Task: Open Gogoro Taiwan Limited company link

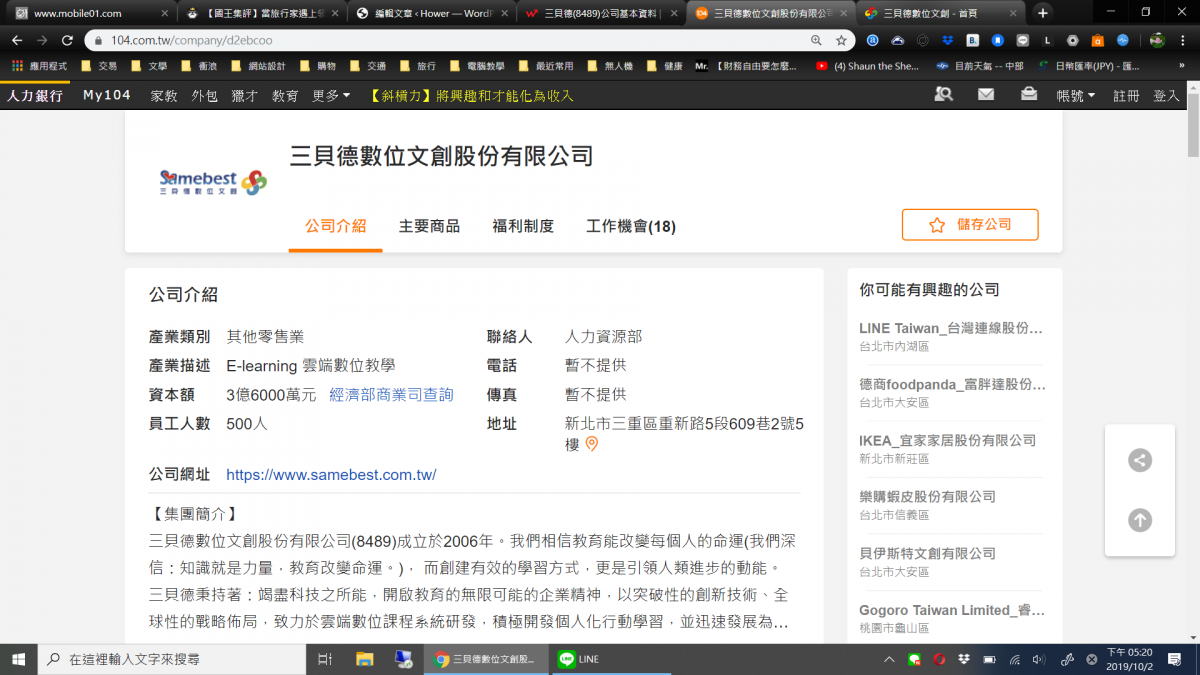Action: (951, 610)
